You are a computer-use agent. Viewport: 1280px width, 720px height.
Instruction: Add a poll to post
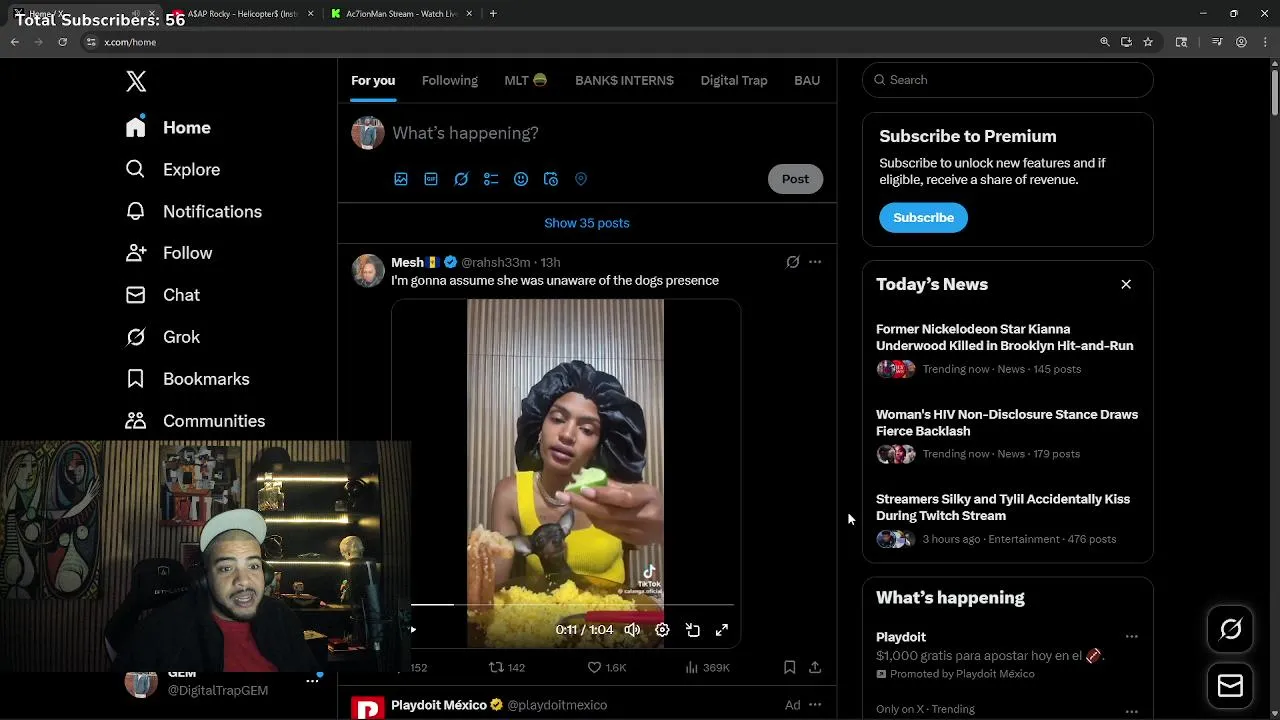point(491,179)
